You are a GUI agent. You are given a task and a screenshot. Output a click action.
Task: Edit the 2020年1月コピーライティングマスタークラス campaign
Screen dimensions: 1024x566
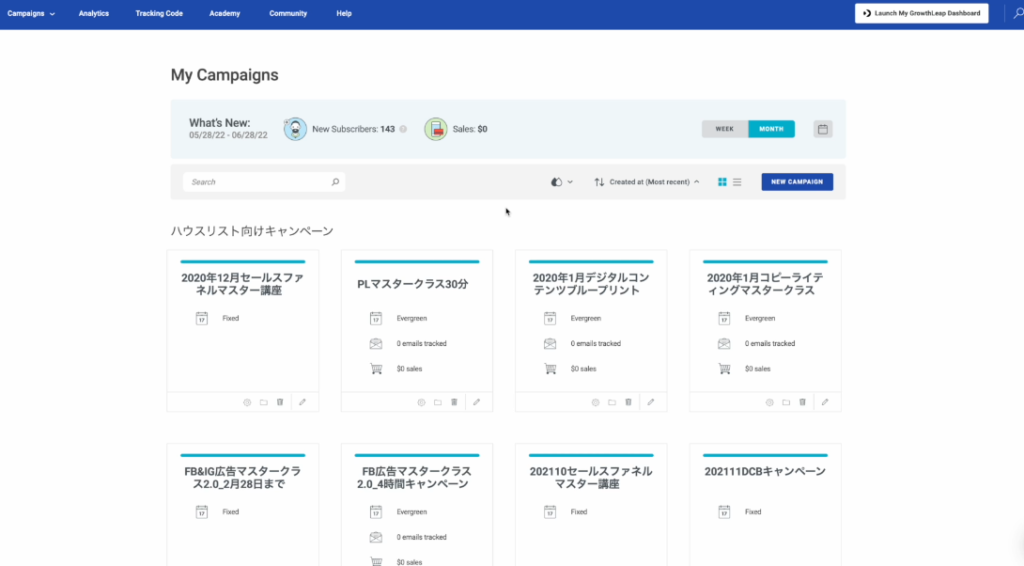(x=825, y=402)
